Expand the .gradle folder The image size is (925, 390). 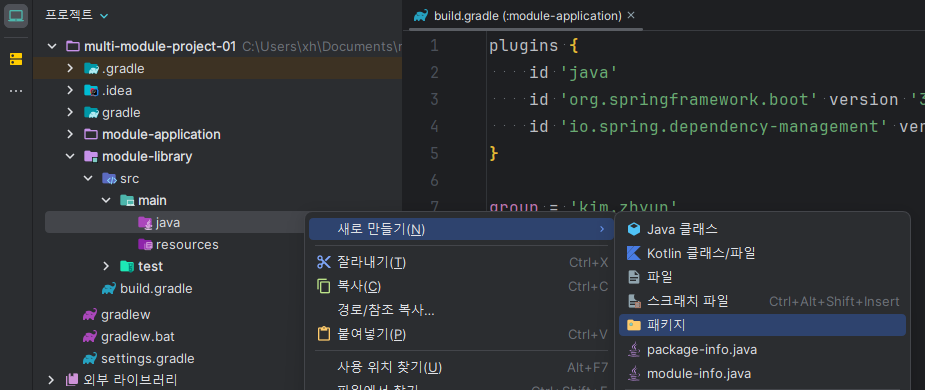(x=70, y=68)
